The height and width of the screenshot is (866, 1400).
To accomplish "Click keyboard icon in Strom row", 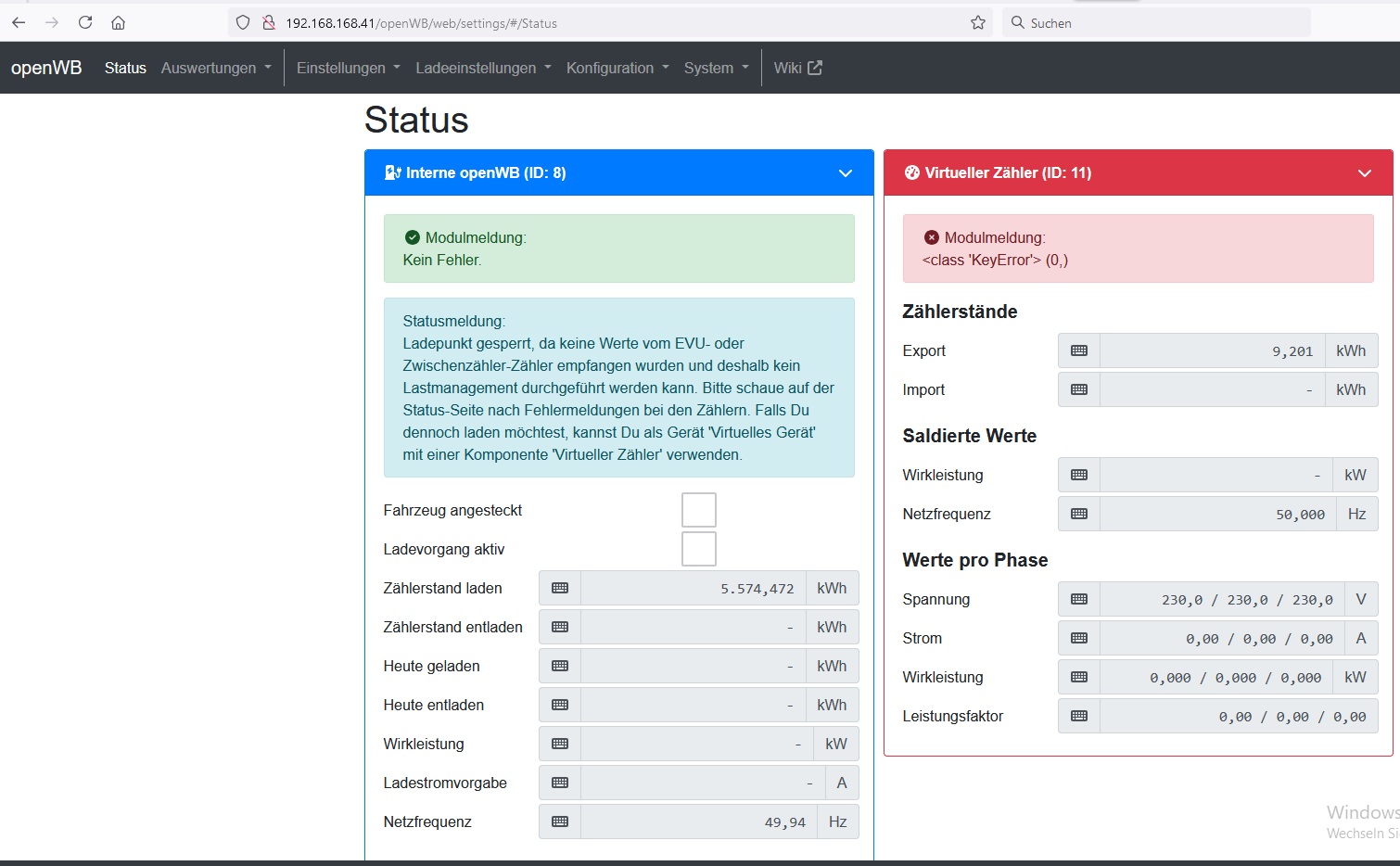I will click(1079, 638).
